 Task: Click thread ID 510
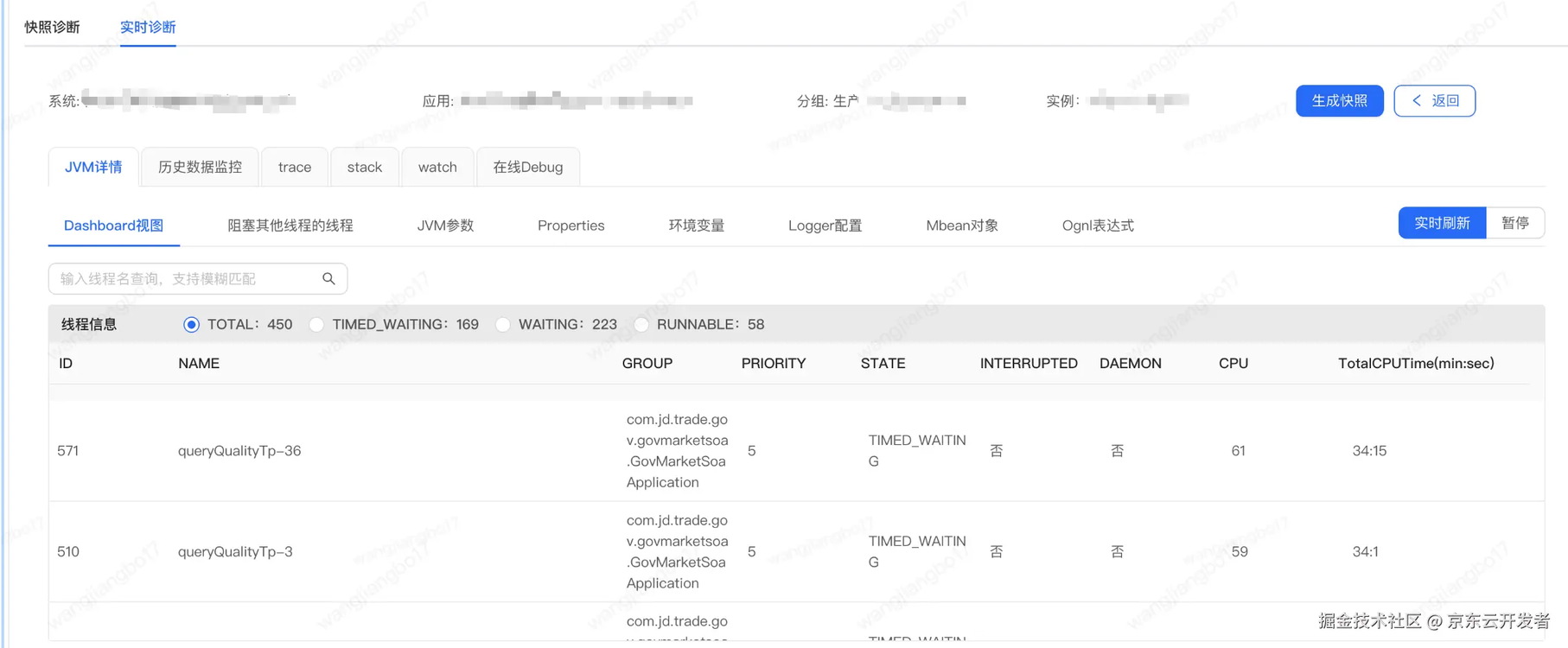67,552
